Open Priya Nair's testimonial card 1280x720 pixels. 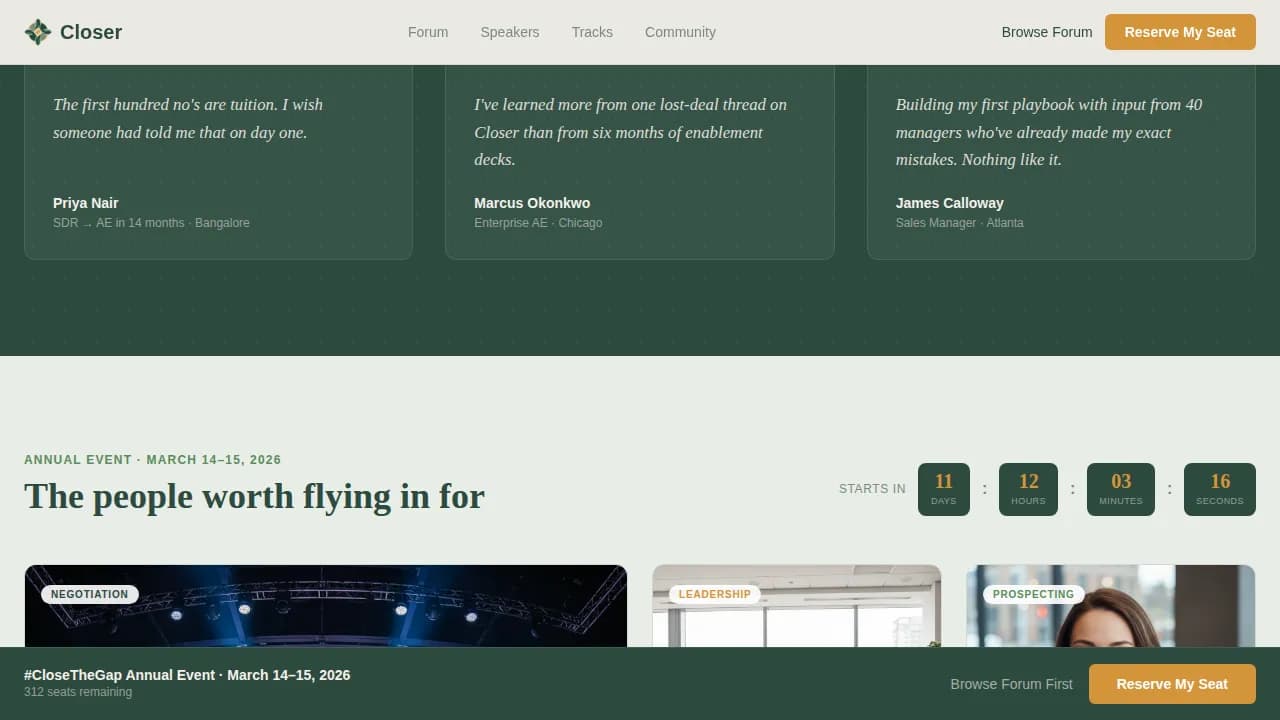(x=218, y=160)
